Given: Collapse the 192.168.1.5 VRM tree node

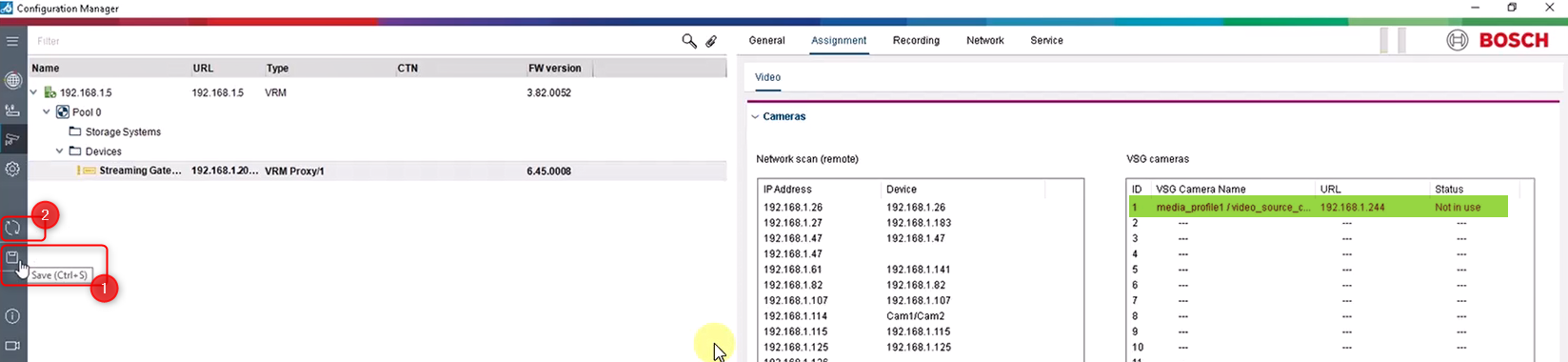Looking at the screenshot, I should 34,92.
